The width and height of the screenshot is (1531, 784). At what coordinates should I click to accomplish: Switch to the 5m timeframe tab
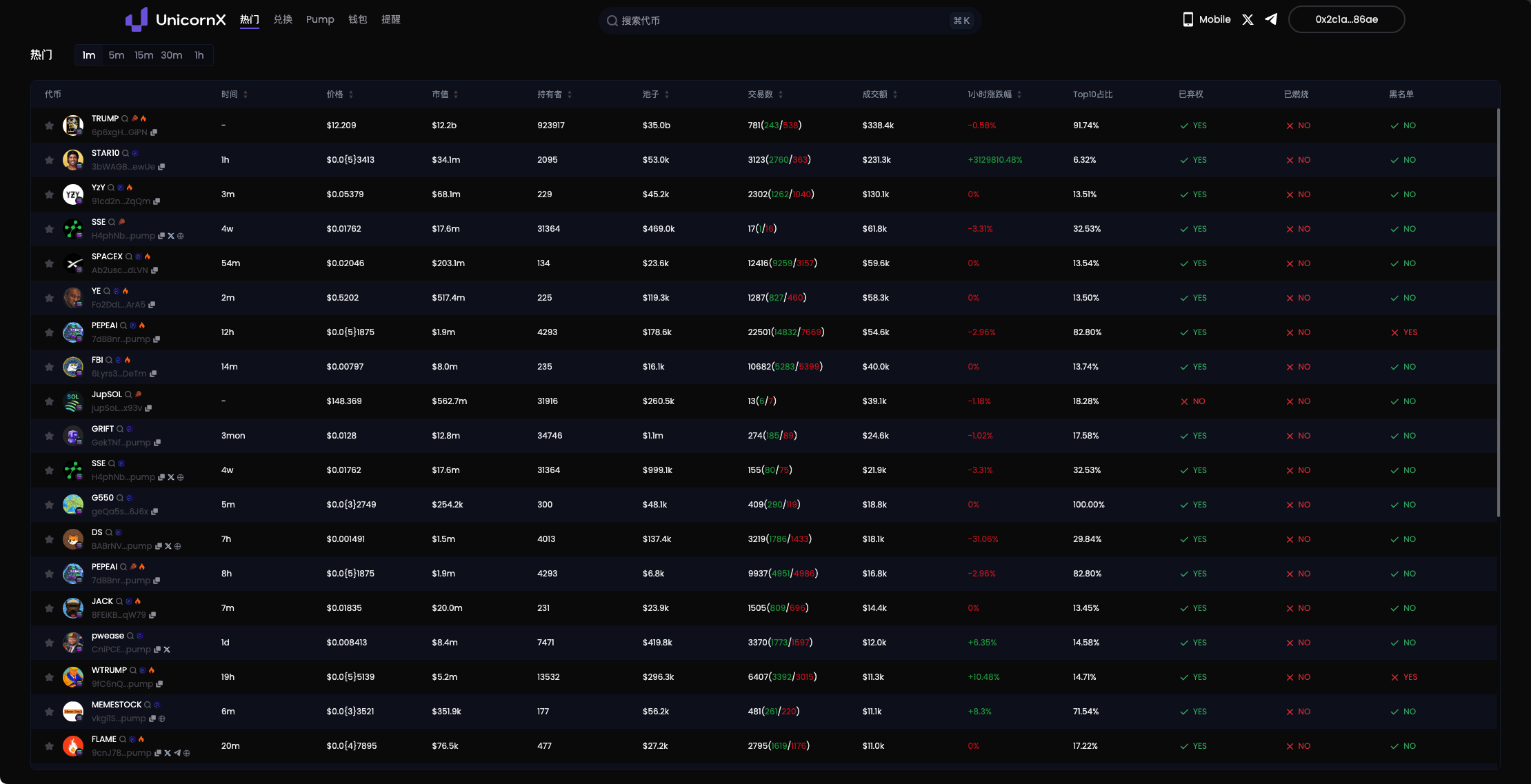point(117,55)
